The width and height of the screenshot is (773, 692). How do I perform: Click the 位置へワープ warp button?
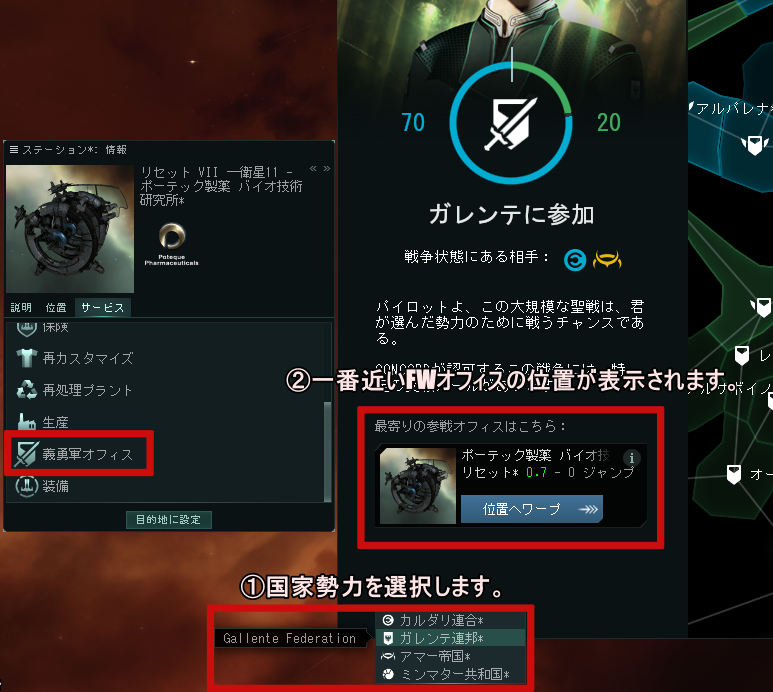pos(531,509)
